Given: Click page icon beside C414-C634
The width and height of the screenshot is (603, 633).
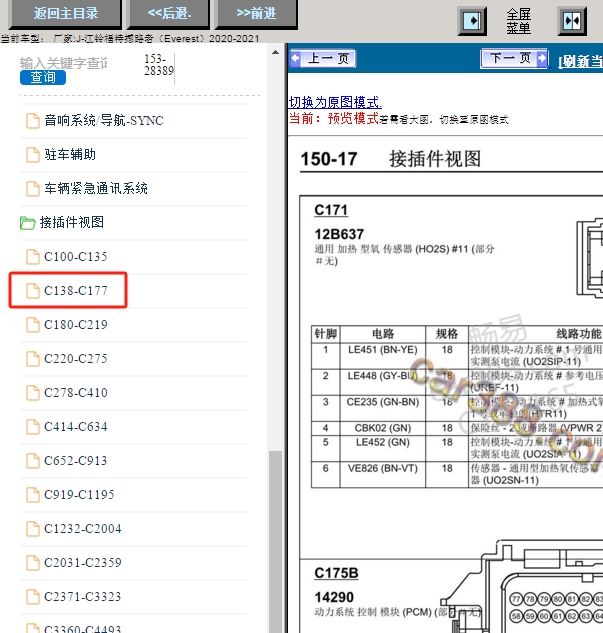Looking at the screenshot, I should [33, 427].
